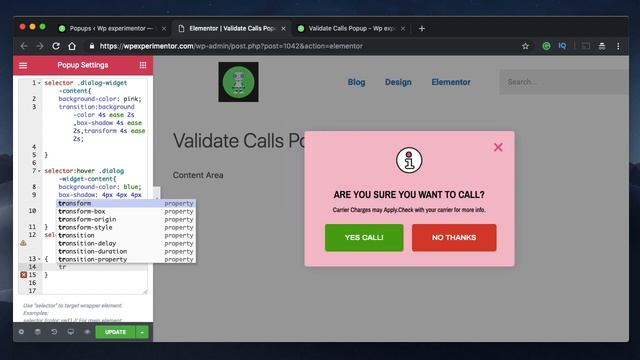640x360 pixels.
Task: Open the Navigator layers icon
Action: pos(38,332)
